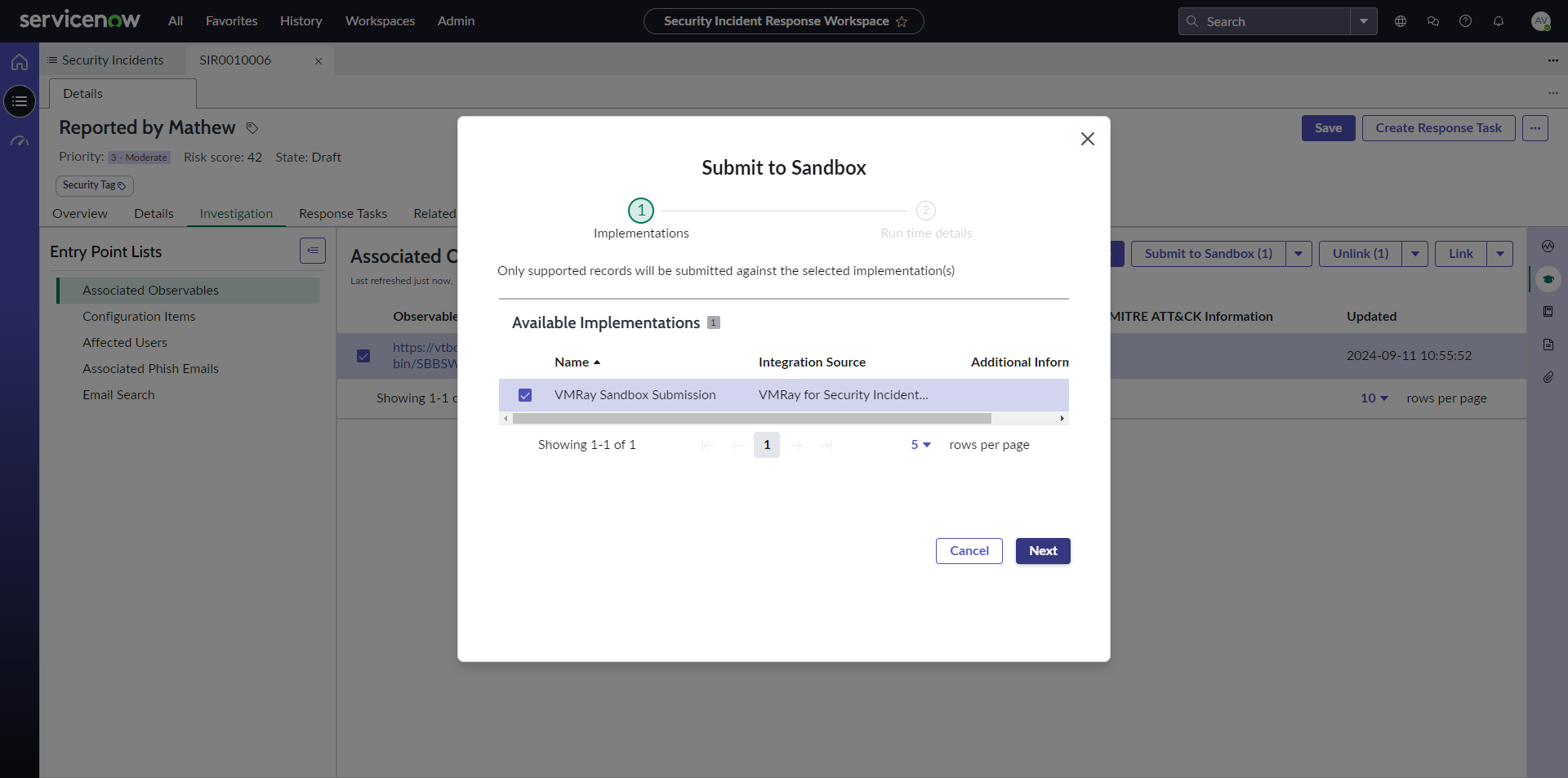The height and width of the screenshot is (778, 1568).
Task: Switch to the Overview tab
Action: 80,214
